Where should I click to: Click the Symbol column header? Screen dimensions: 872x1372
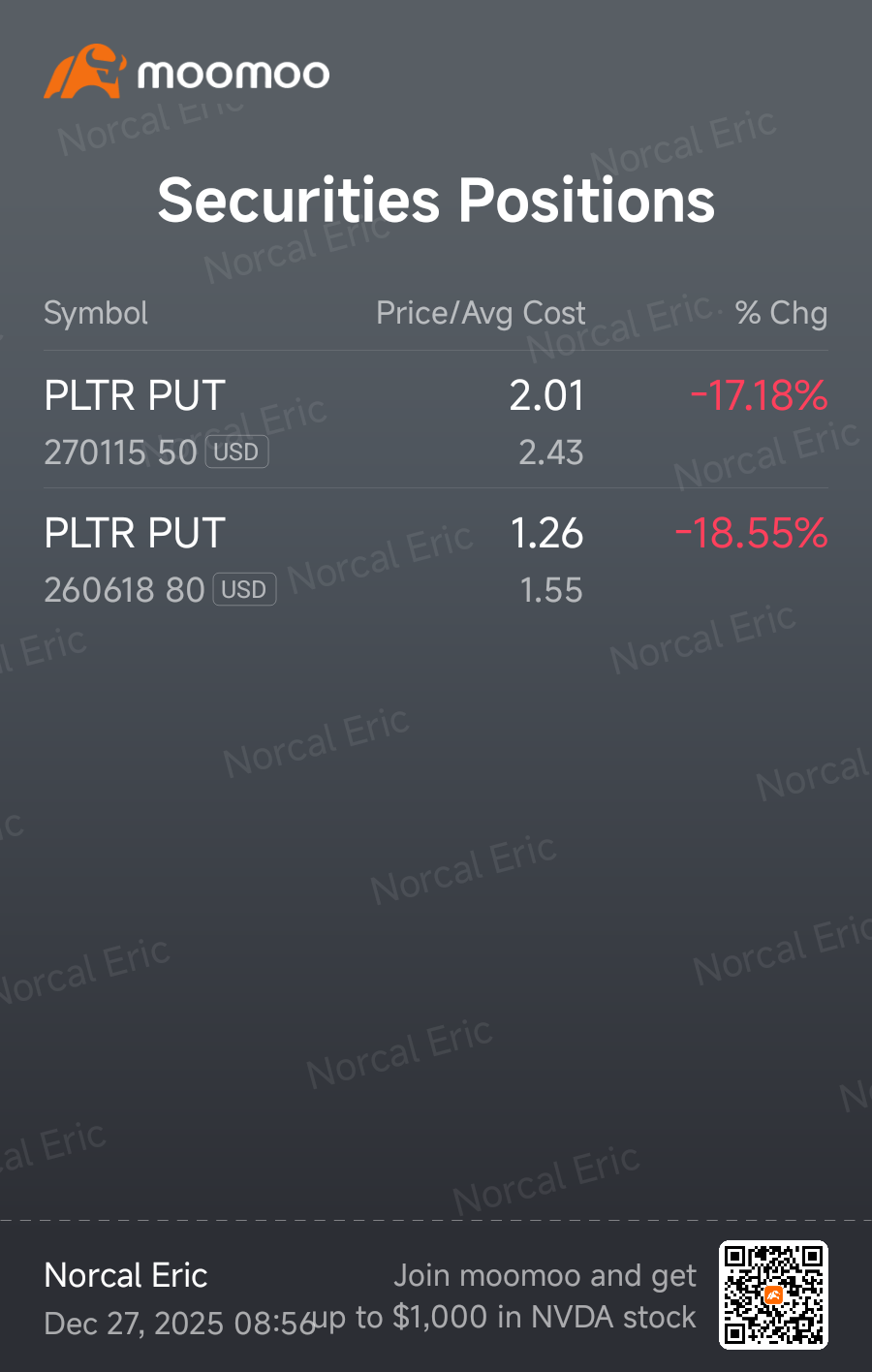coord(96,314)
